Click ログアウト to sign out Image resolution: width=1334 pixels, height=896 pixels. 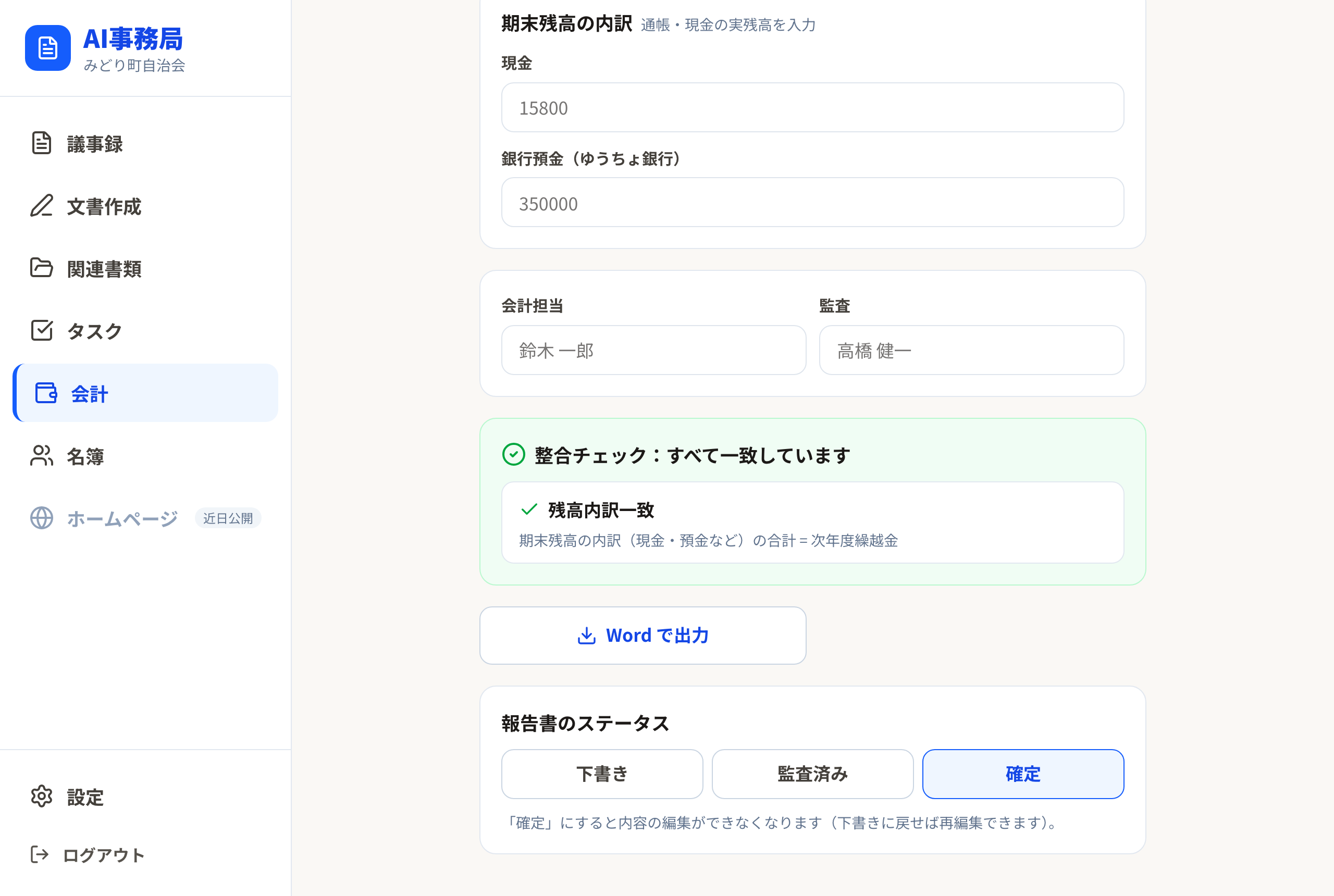point(145,855)
